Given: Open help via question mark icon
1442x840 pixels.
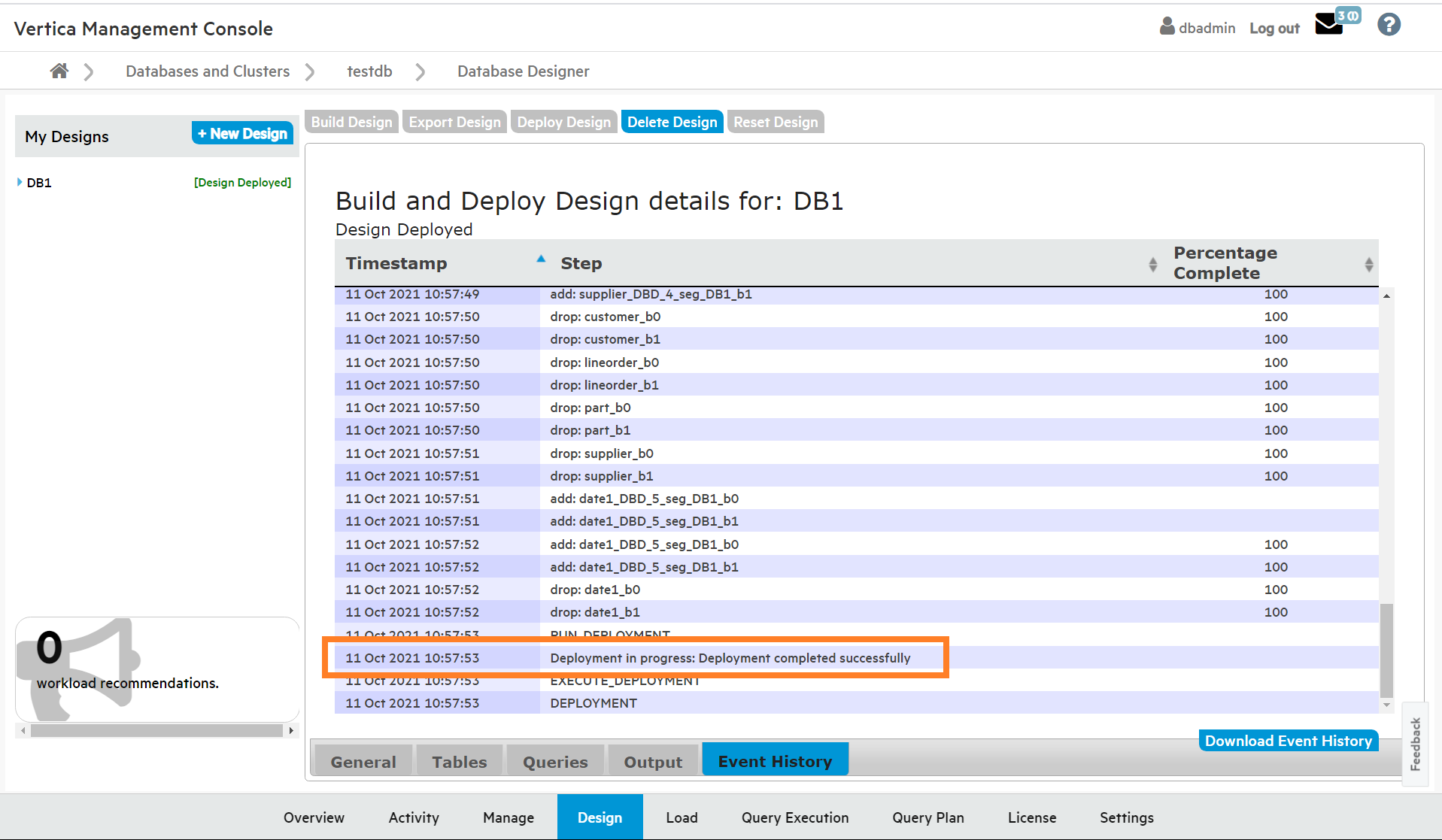Looking at the screenshot, I should 1389,25.
